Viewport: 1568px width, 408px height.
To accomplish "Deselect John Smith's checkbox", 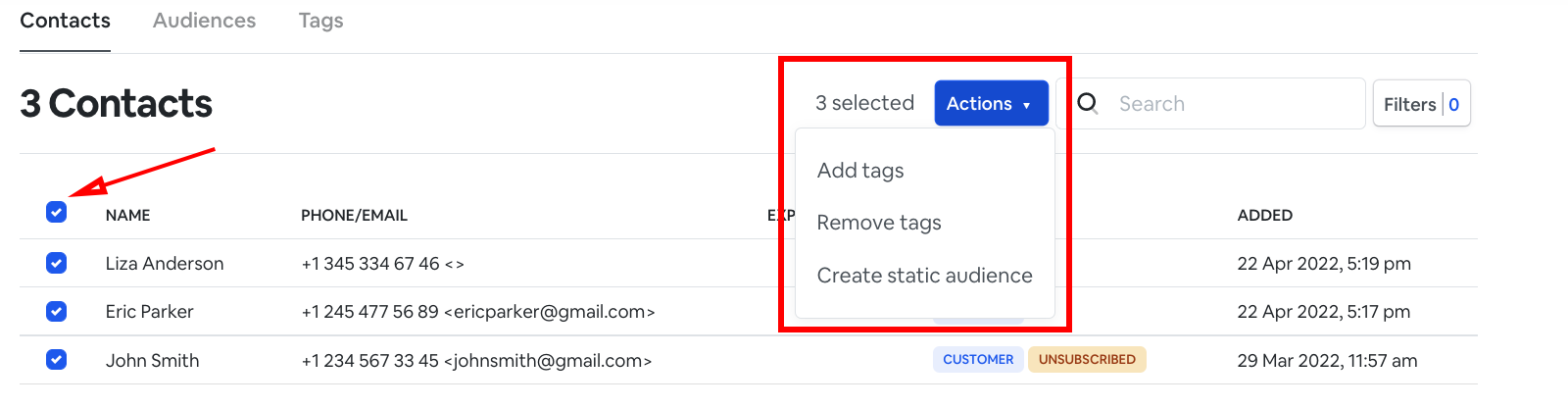I will 57,360.
